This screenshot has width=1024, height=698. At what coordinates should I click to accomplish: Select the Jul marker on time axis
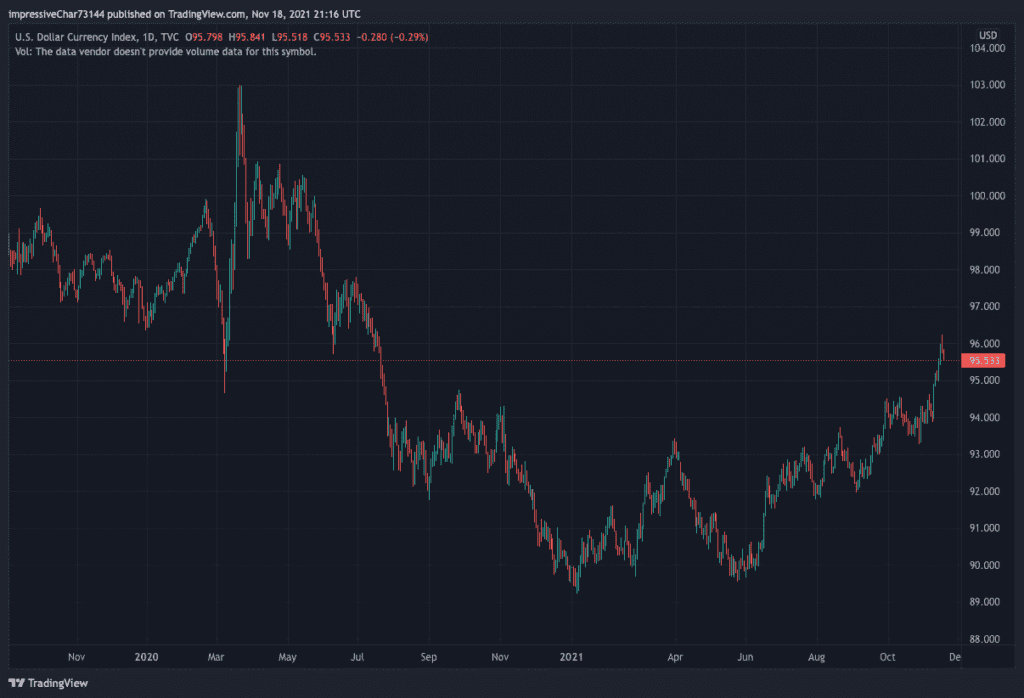pyautogui.click(x=359, y=657)
